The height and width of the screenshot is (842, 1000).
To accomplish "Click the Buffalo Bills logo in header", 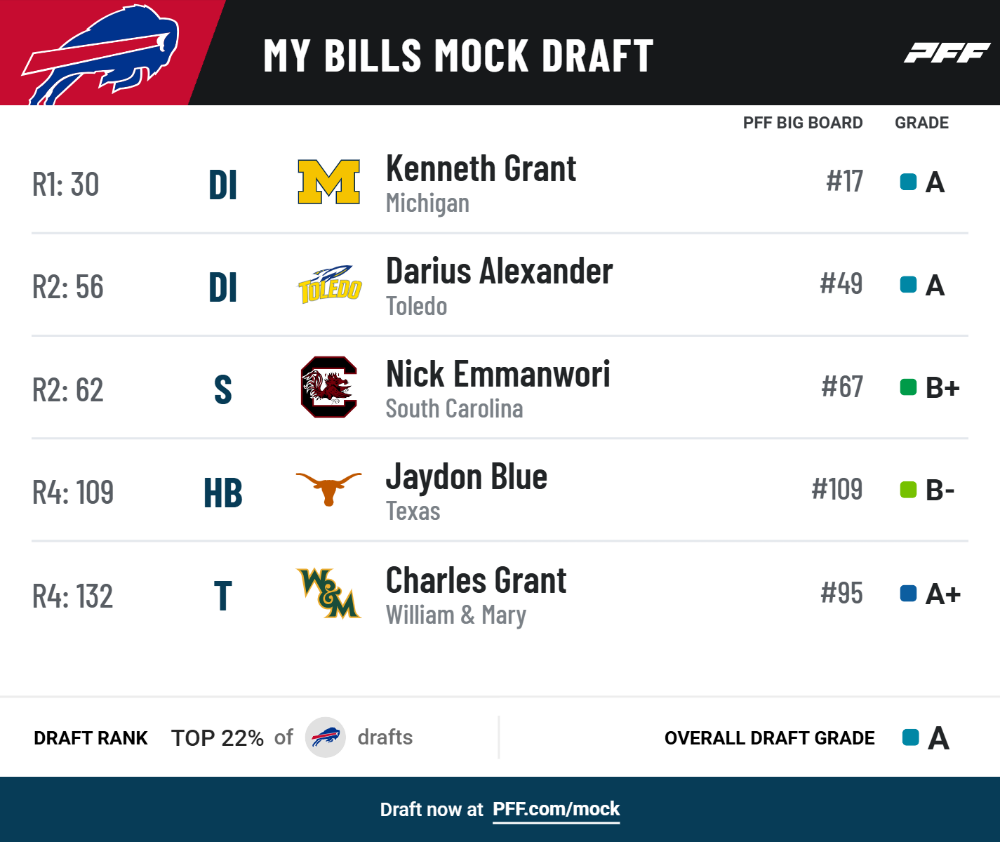I will [101, 54].
